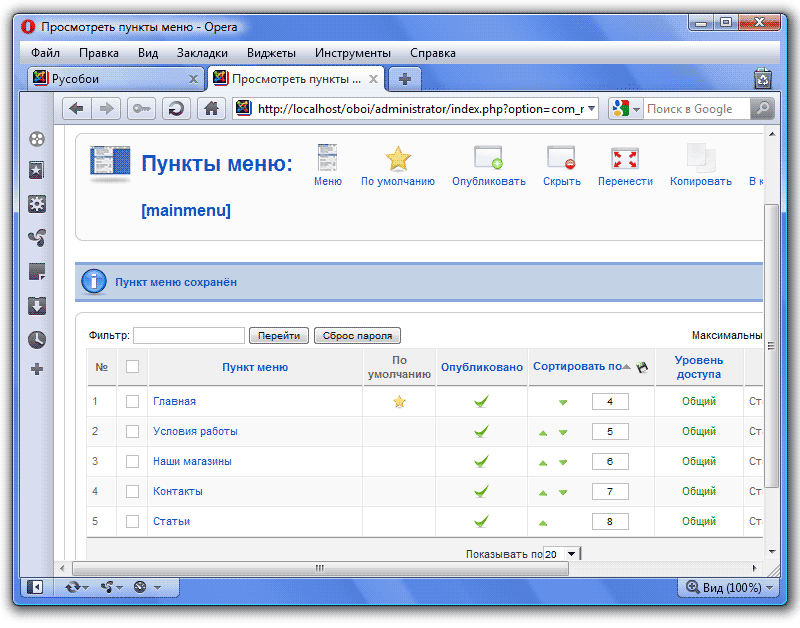Switch to the Русобои tab
800x628 pixels.
click(110, 78)
